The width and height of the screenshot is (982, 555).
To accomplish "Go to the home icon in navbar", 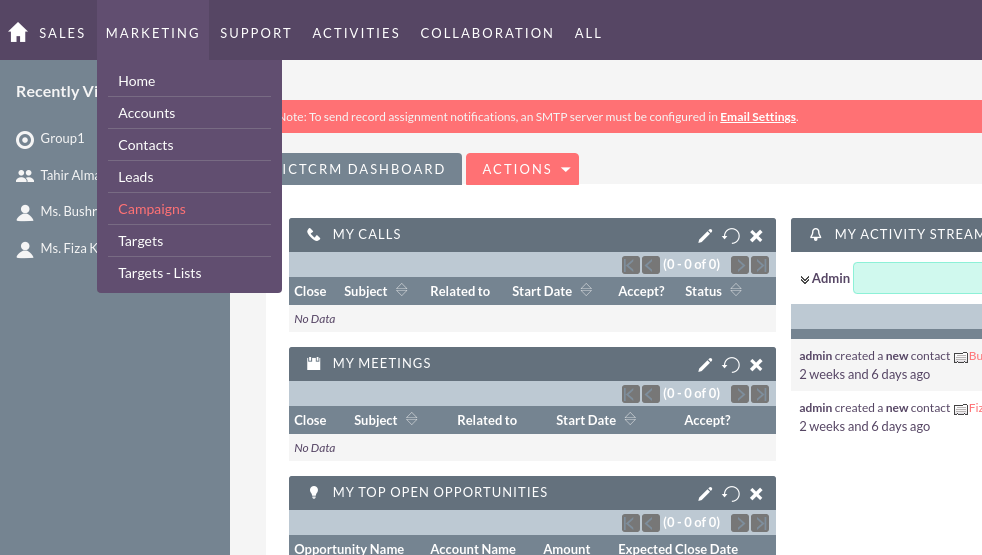I will (18, 33).
